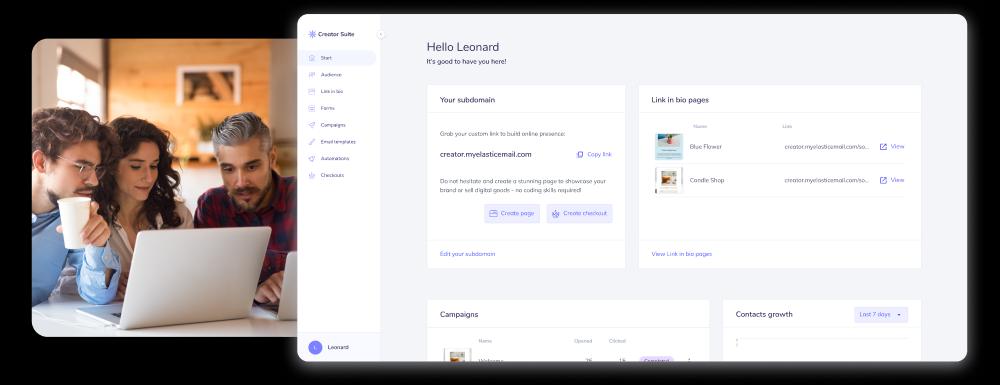Select the Blue Flower page name

tap(705, 147)
